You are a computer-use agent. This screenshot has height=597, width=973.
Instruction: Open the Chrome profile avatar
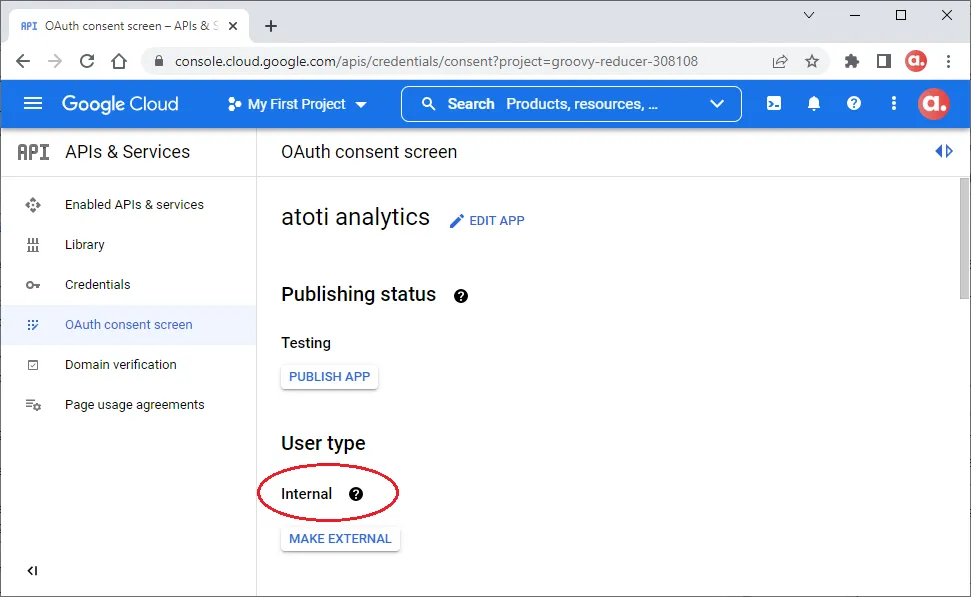(x=916, y=61)
